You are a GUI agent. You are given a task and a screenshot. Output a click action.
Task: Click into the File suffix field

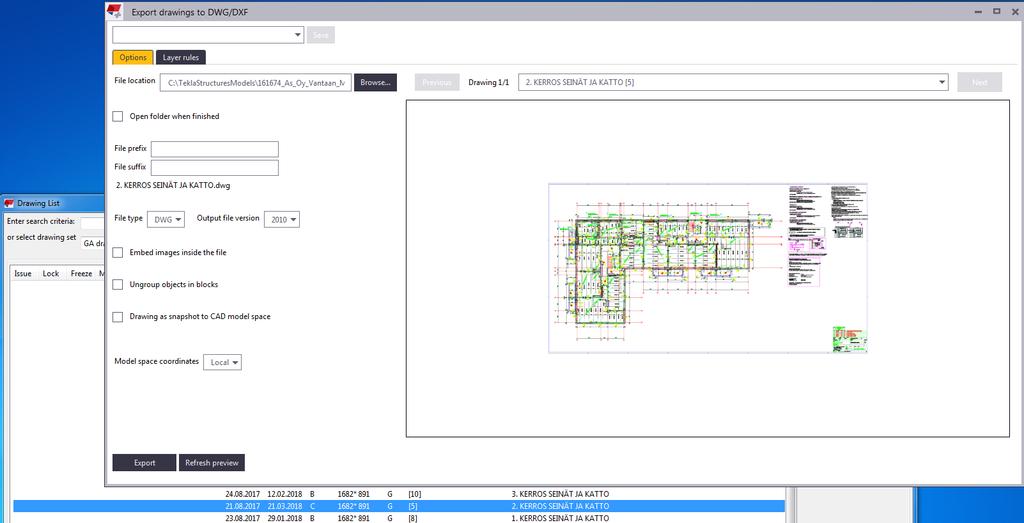[215, 168]
